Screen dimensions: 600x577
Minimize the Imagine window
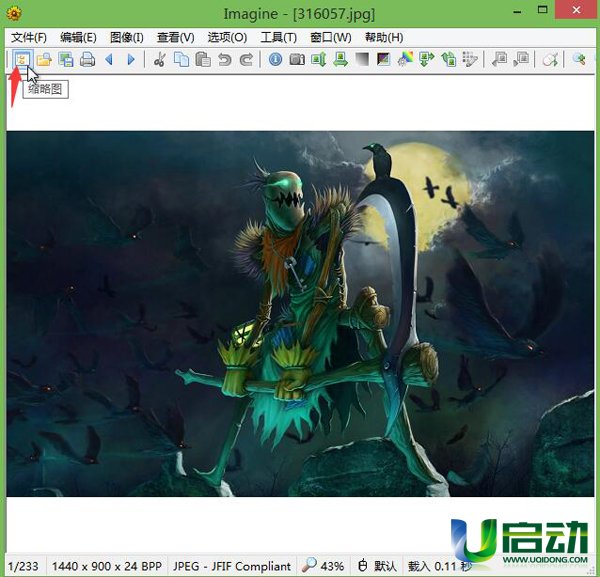click(517, 11)
